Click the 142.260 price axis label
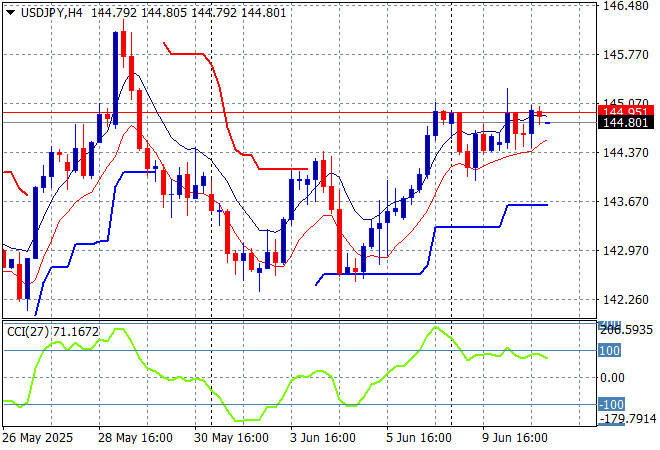Image resolution: width=660 pixels, height=450 pixels. coord(626,299)
